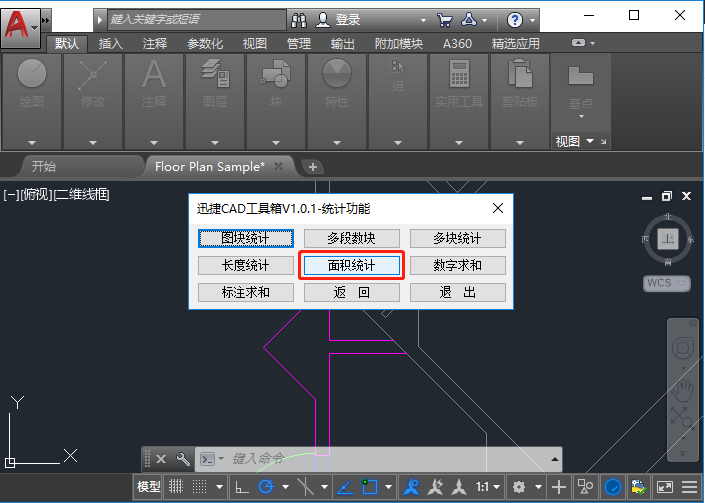Viewport: 705px width, 503px height.
Task: Expand the polar tracking settings arrow
Action: coord(285,487)
